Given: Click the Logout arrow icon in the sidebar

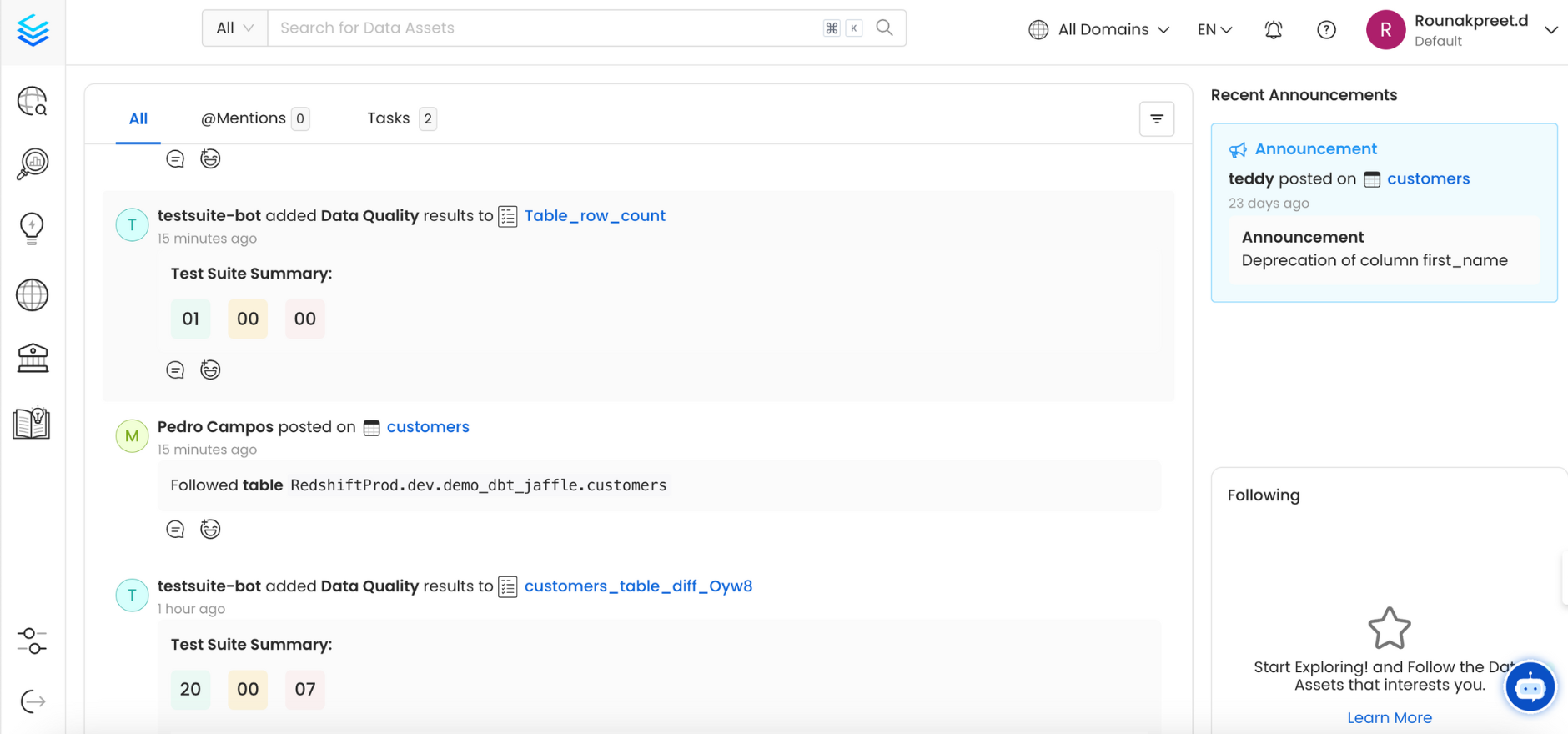Looking at the screenshot, I should (33, 701).
